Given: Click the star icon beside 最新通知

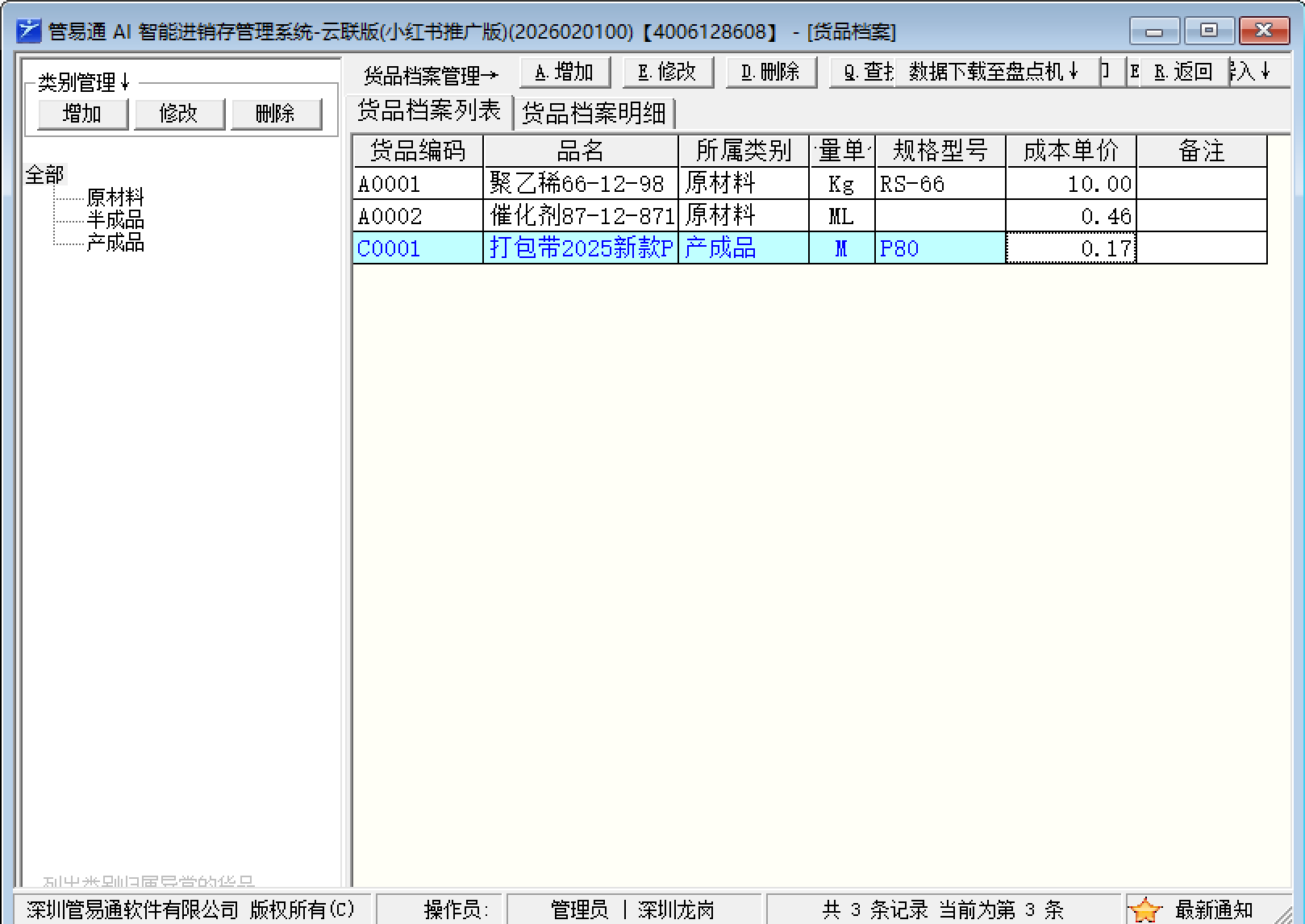Looking at the screenshot, I should point(1144,909).
